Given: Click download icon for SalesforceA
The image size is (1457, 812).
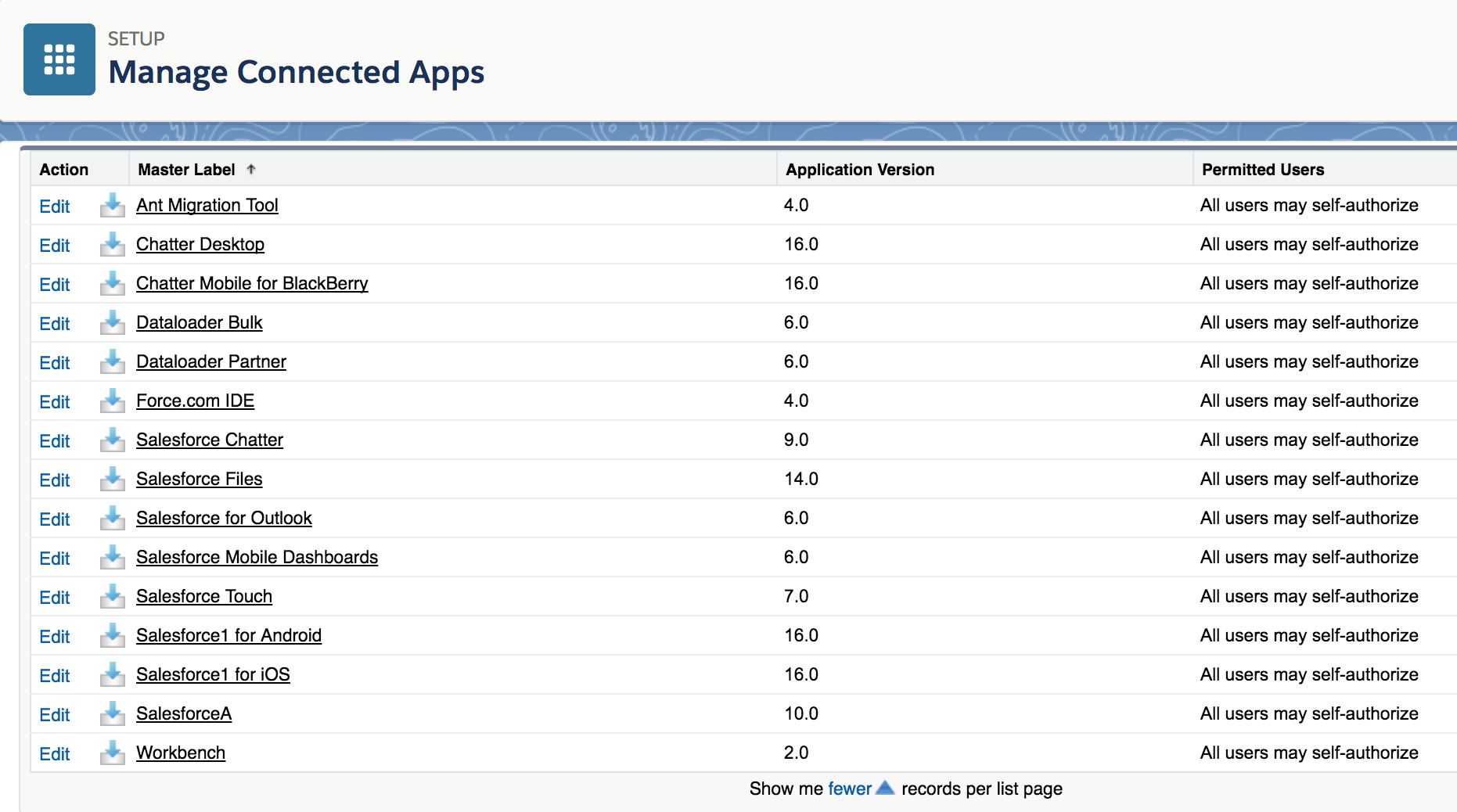Looking at the screenshot, I should click(x=113, y=713).
